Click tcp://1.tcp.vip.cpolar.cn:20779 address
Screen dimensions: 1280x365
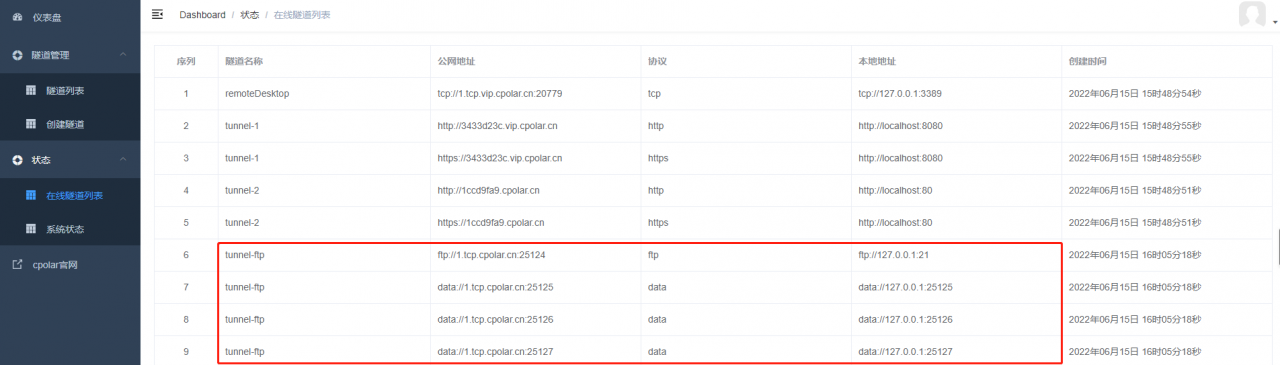(500, 93)
